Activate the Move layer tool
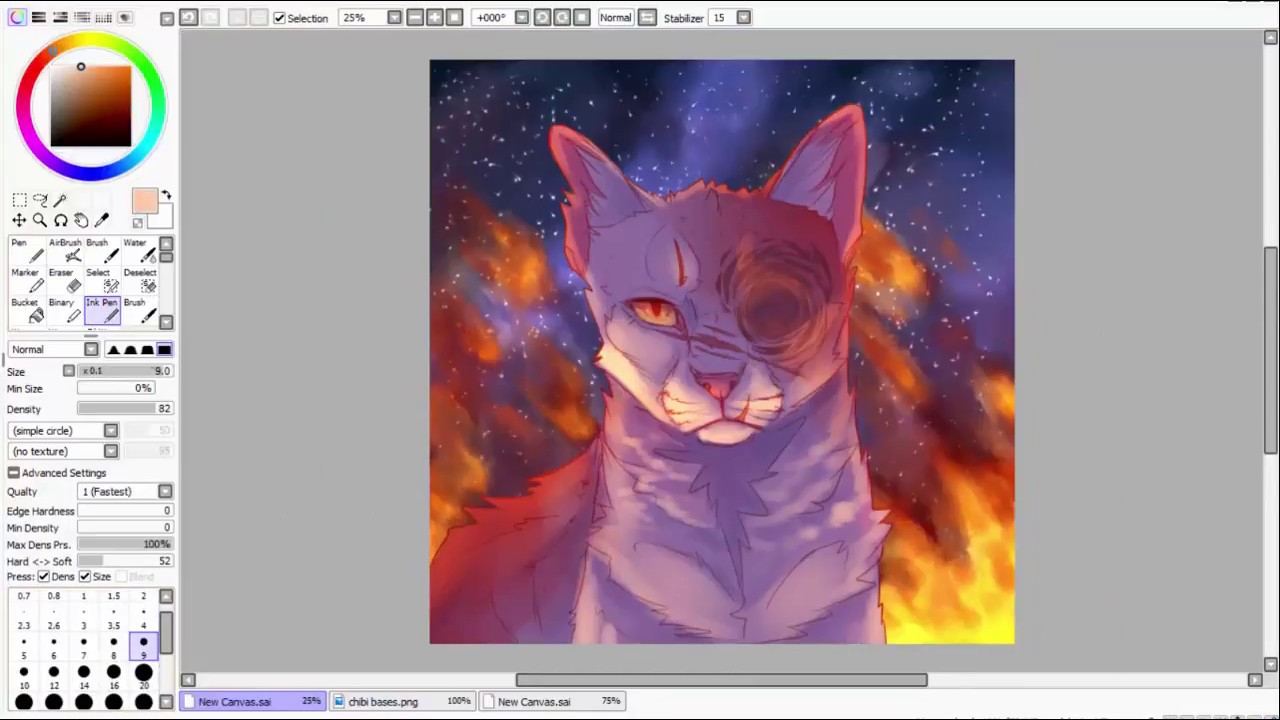The width and height of the screenshot is (1280, 720). pos(19,221)
